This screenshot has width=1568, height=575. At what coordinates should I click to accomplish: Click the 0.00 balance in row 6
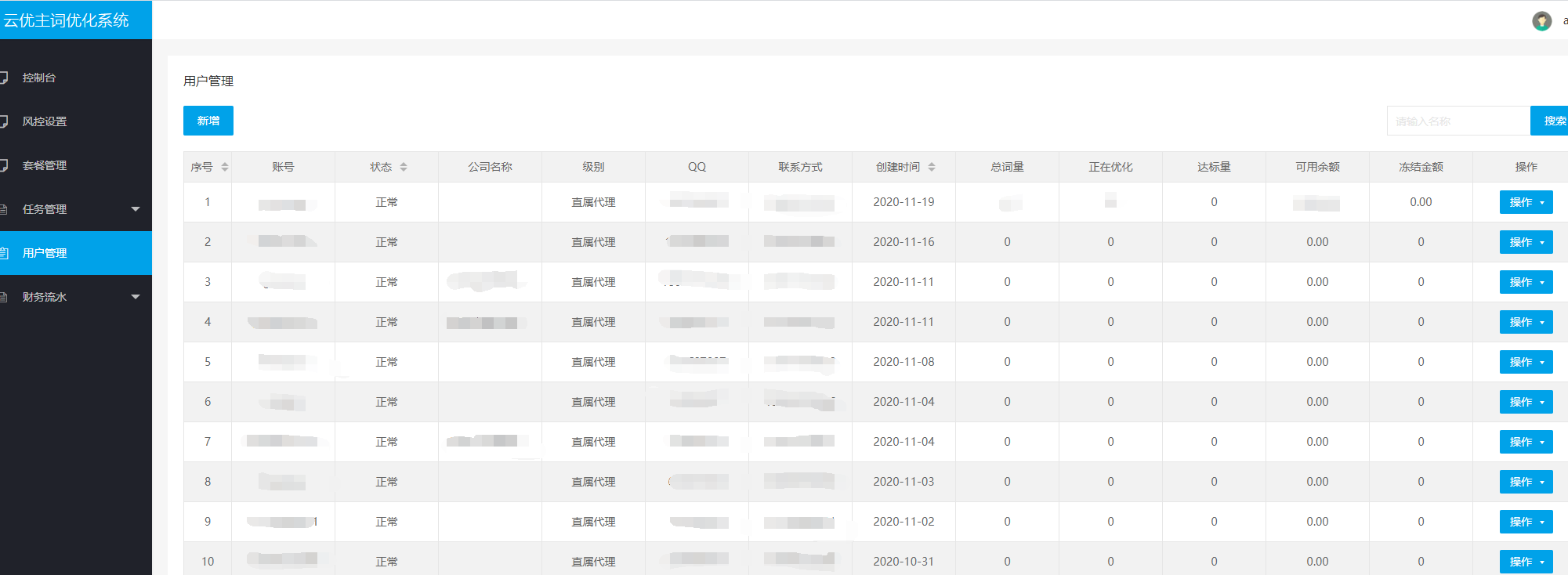click(1317, 402)
